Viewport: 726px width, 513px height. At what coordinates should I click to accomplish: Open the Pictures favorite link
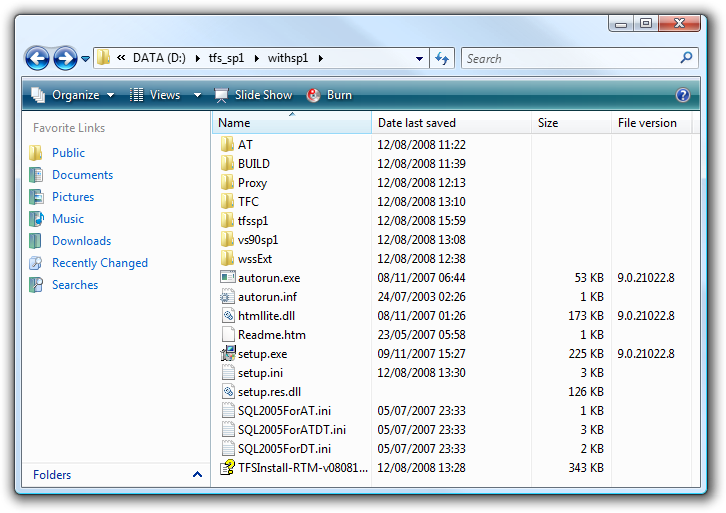pos(73,197)
